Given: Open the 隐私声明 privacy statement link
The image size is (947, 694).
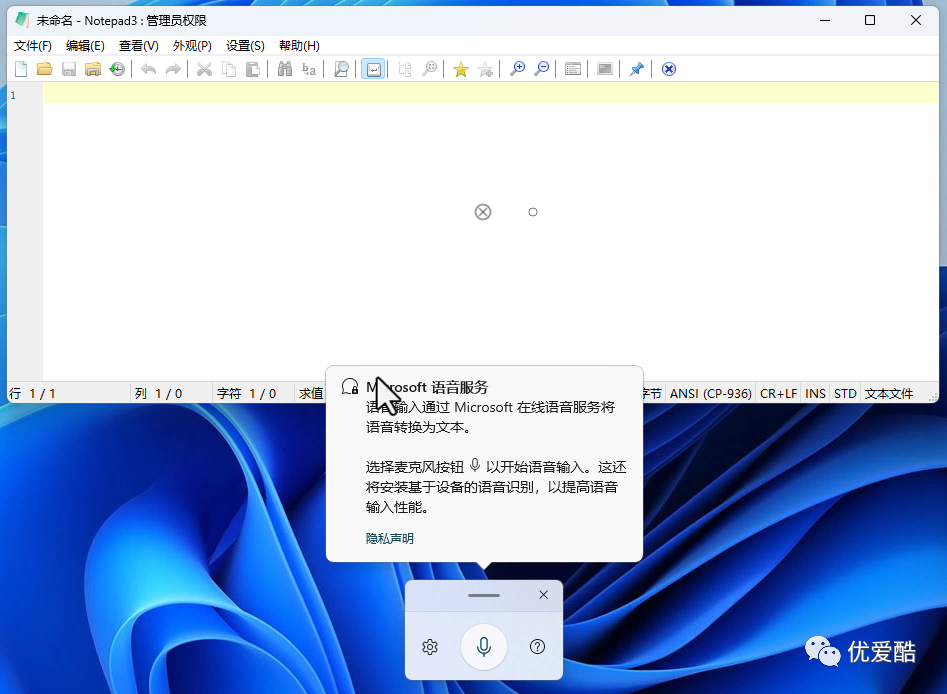Looking at the screenshot, I should [x=389, y=538].
